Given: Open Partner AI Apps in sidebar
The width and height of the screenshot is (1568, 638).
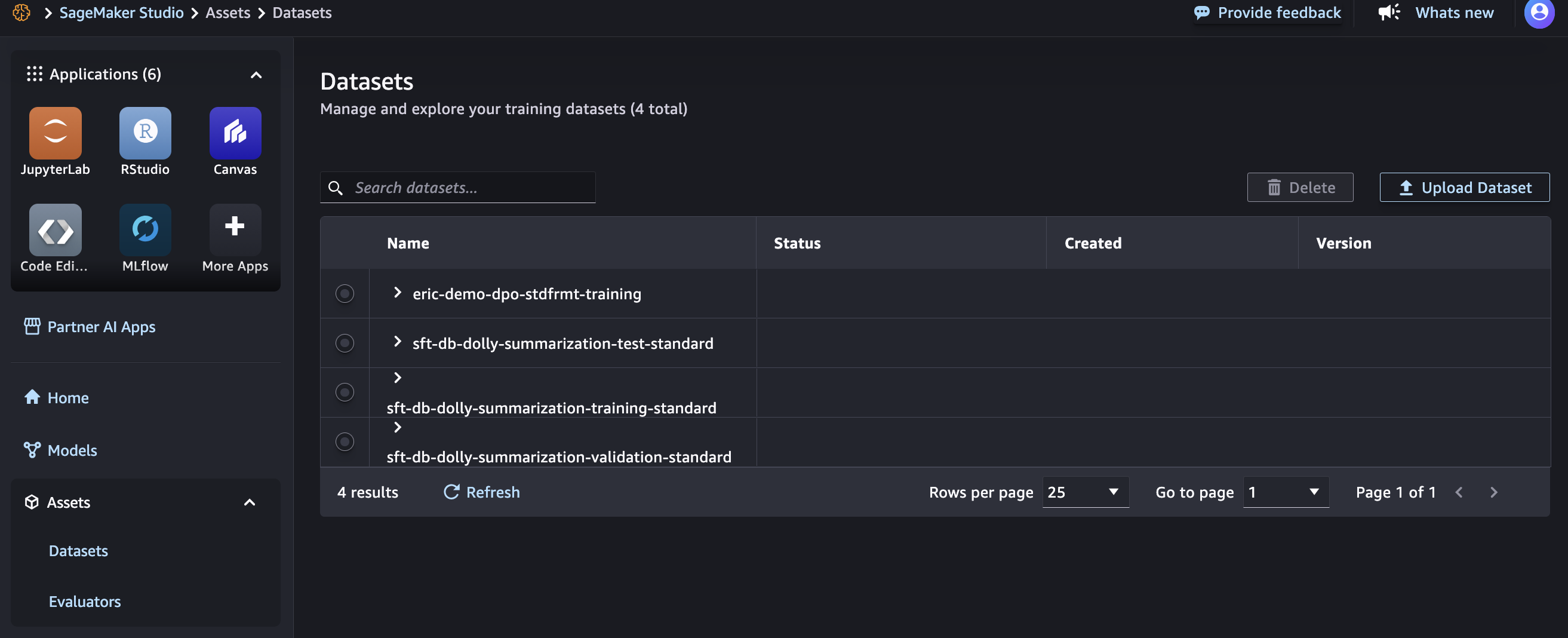Looking at the screenshot, I should 102,327.
